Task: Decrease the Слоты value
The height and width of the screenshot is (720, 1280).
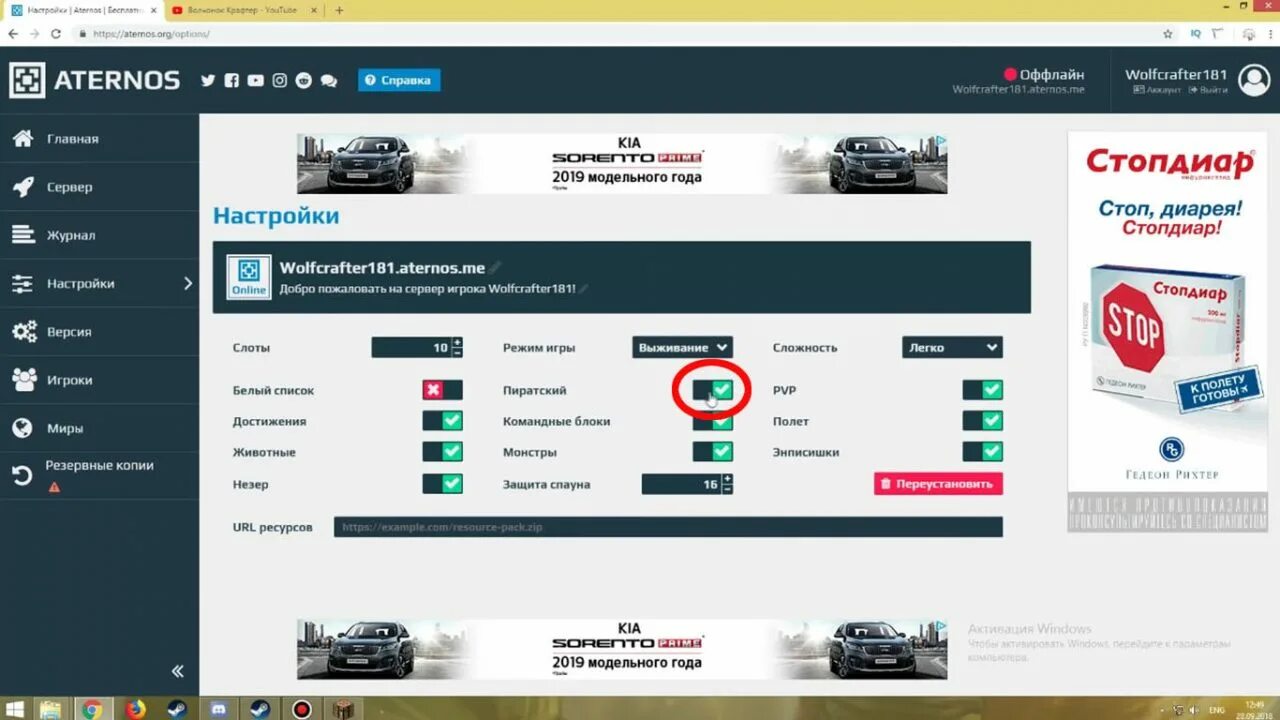Action: (458, 353)
